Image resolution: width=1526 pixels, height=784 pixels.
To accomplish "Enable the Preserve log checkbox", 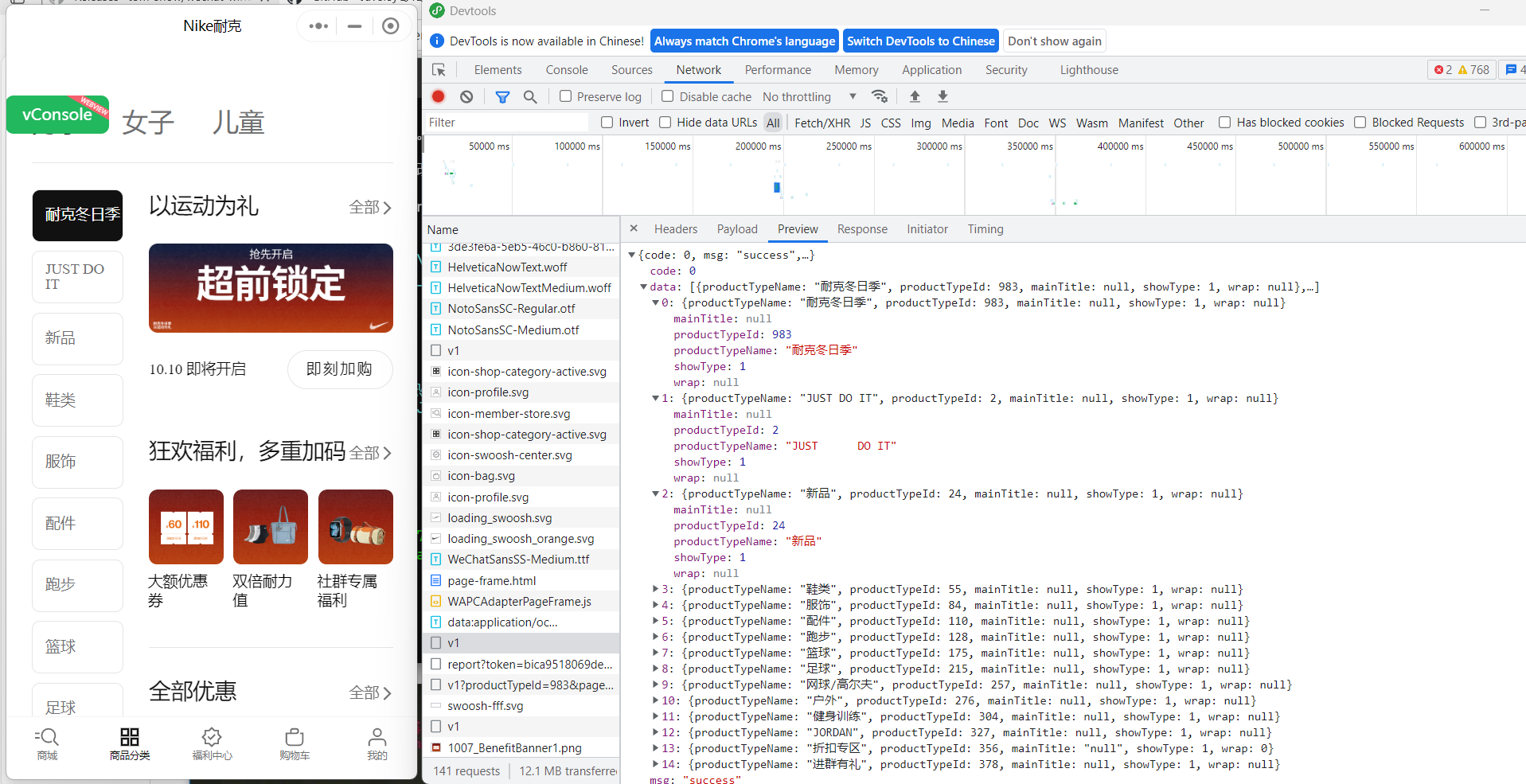I will point(566,96).
